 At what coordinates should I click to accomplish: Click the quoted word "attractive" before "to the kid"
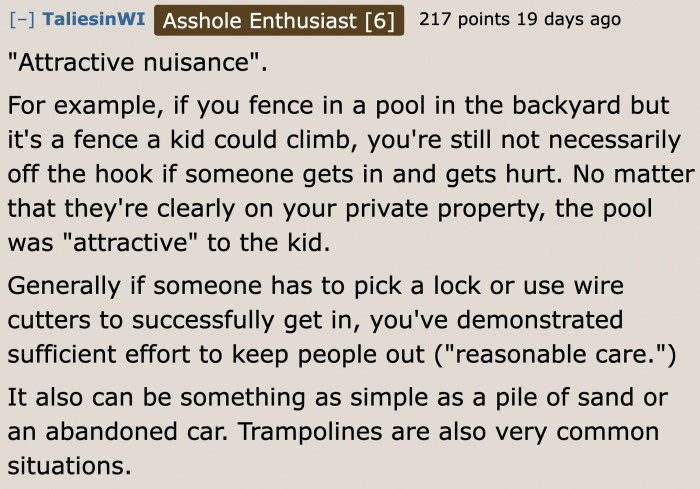coord(130,243)
